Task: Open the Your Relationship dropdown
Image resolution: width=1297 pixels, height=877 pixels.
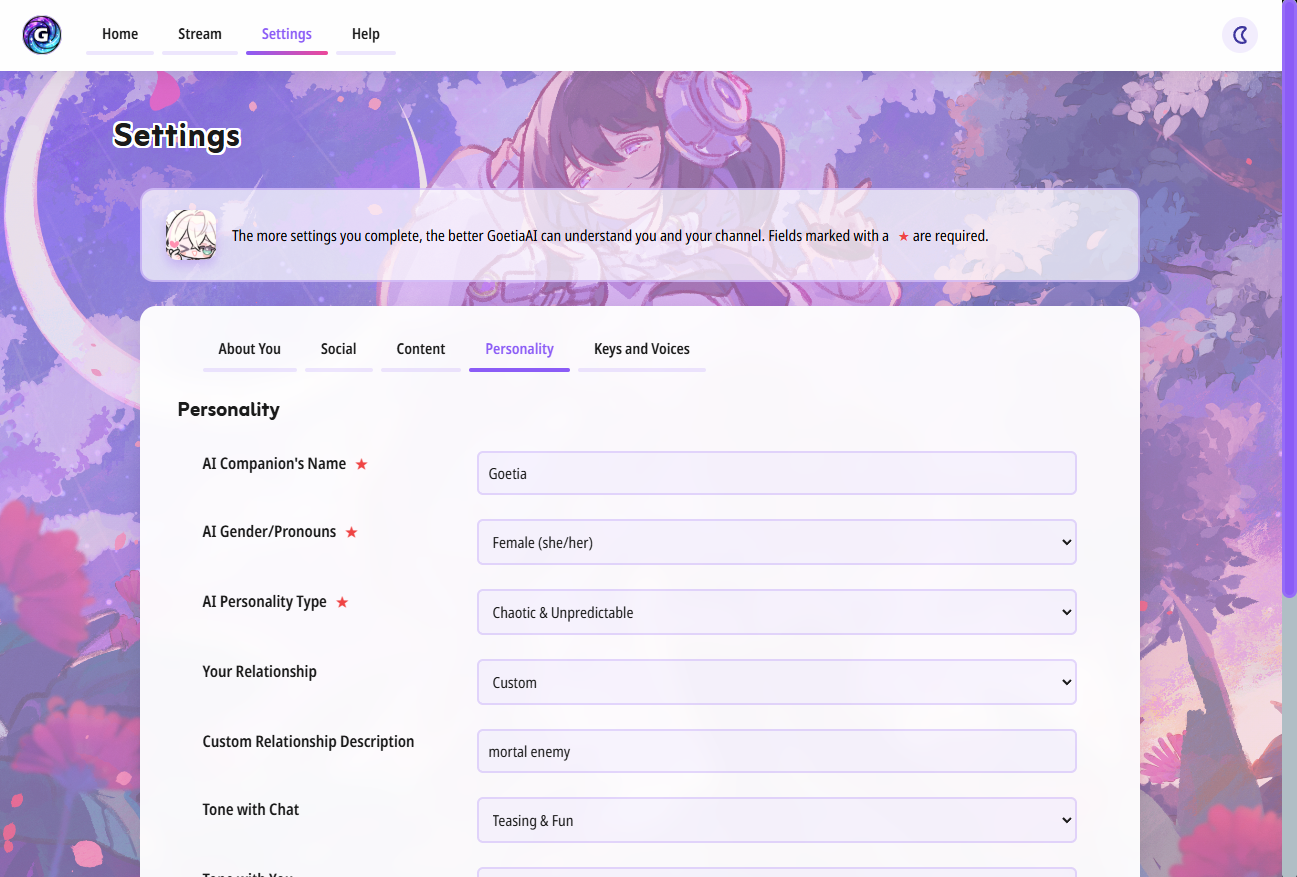Action: click(776, 681)
